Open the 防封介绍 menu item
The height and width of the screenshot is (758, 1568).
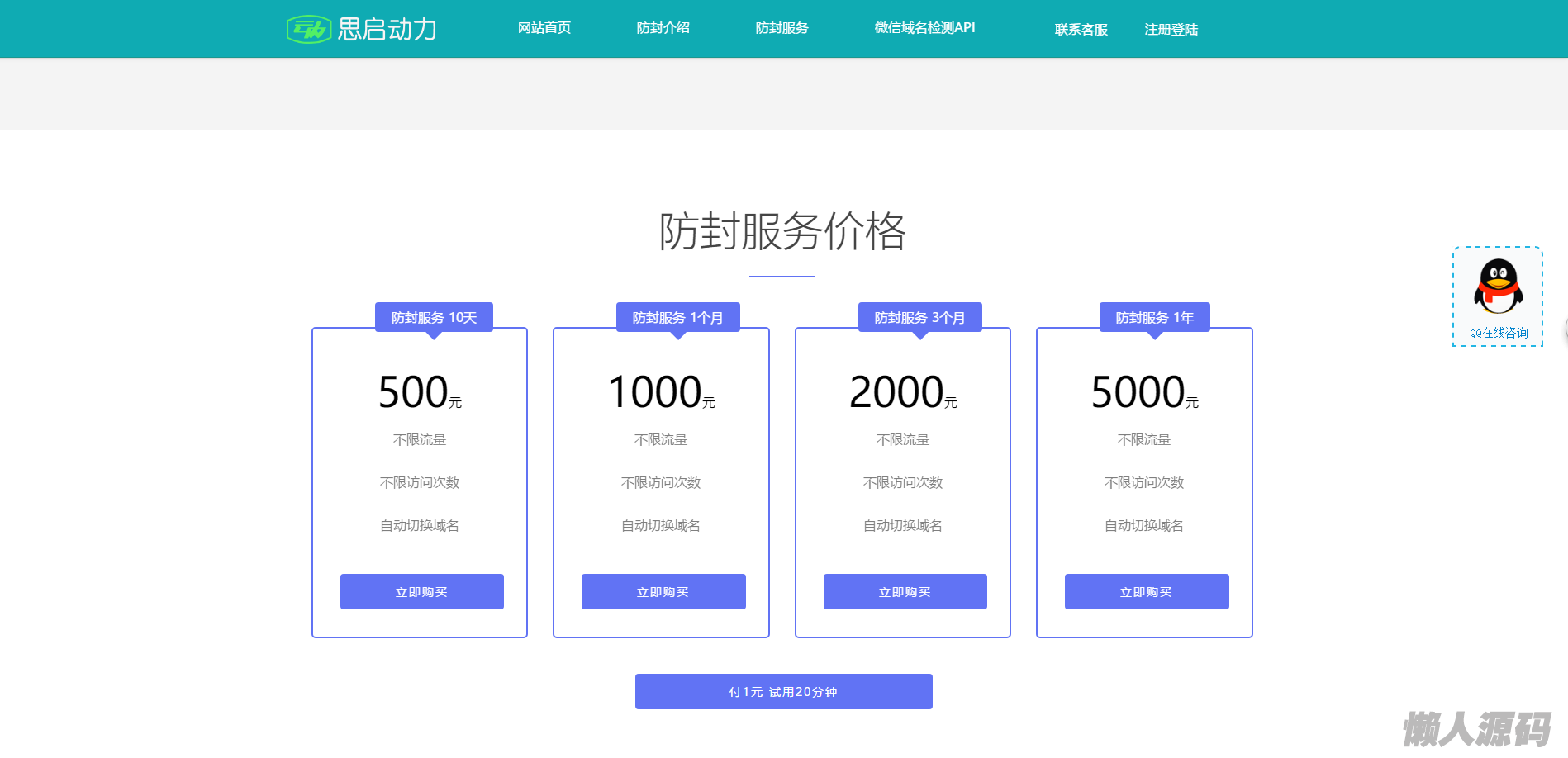663,28
